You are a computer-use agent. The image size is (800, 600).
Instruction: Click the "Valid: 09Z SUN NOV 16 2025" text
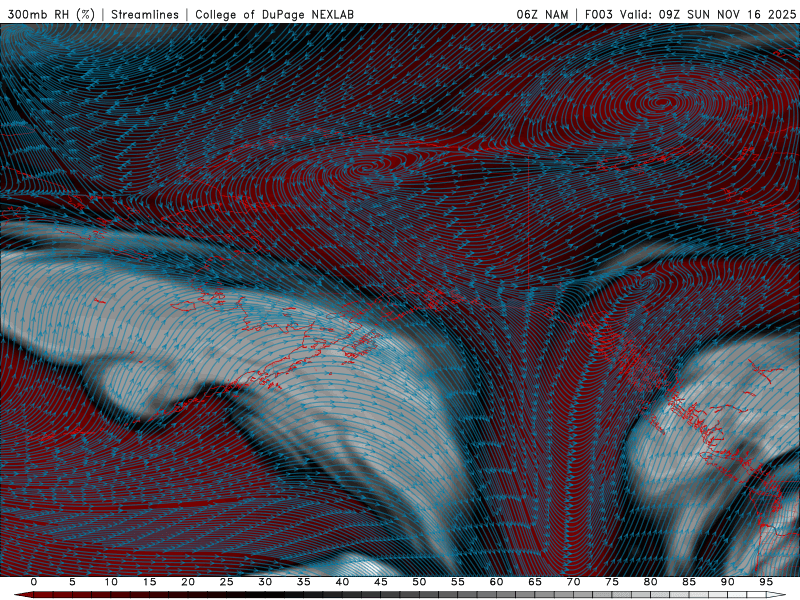pos(708,14)
